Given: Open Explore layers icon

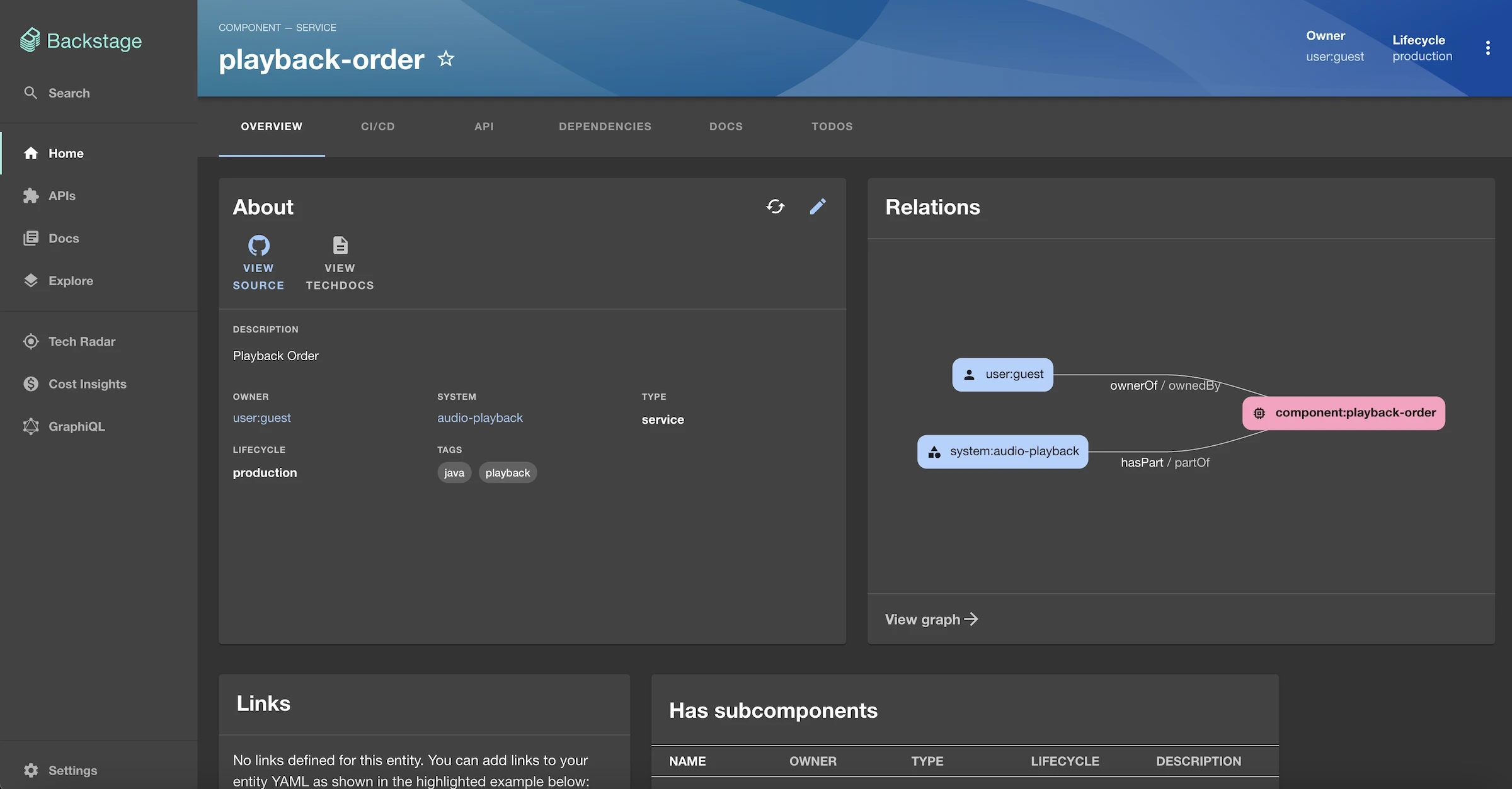Looking at the screenshot, I should [30, 281].
